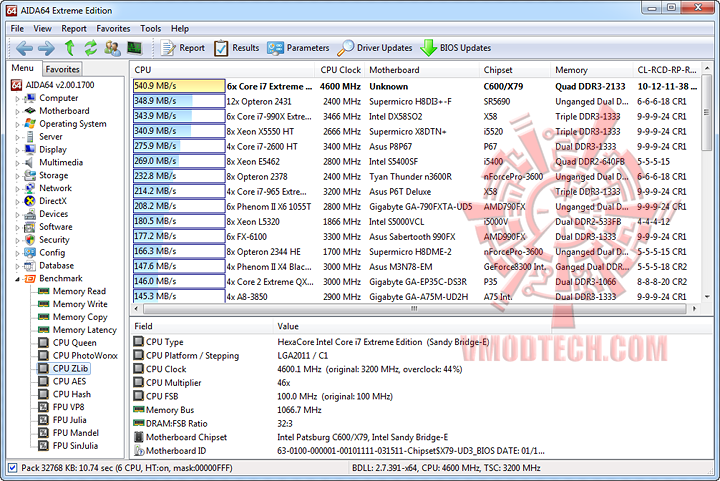Sort by the Chipset column header

tap(514, 70)
